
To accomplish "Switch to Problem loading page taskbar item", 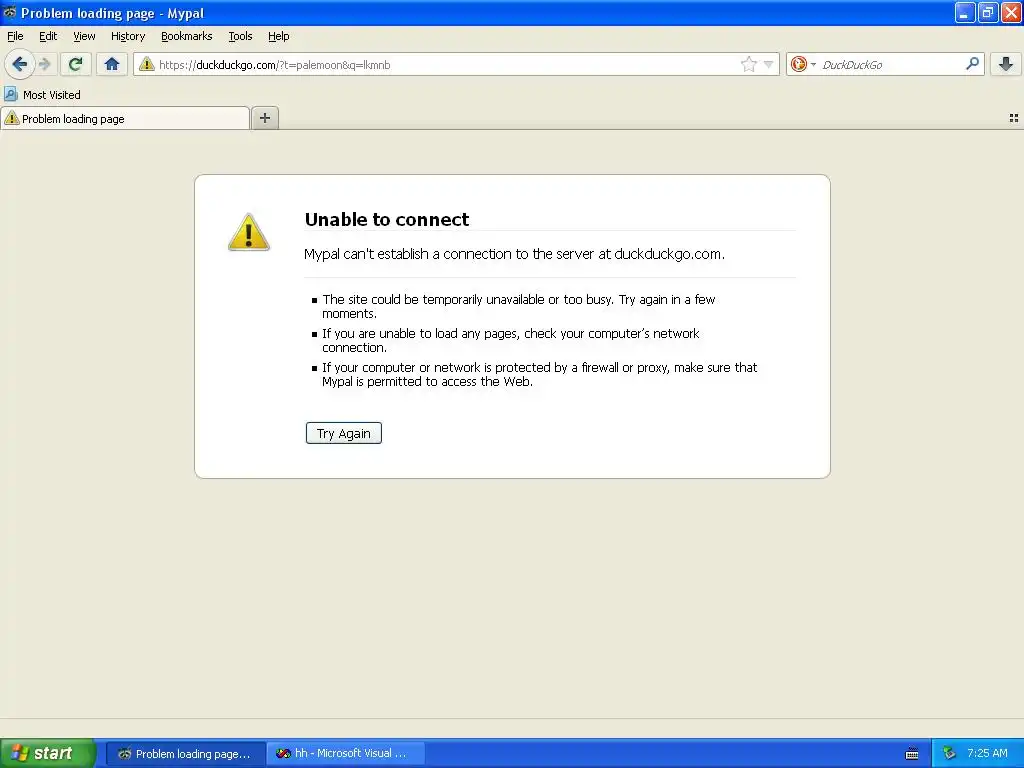I will pos(185,754).
